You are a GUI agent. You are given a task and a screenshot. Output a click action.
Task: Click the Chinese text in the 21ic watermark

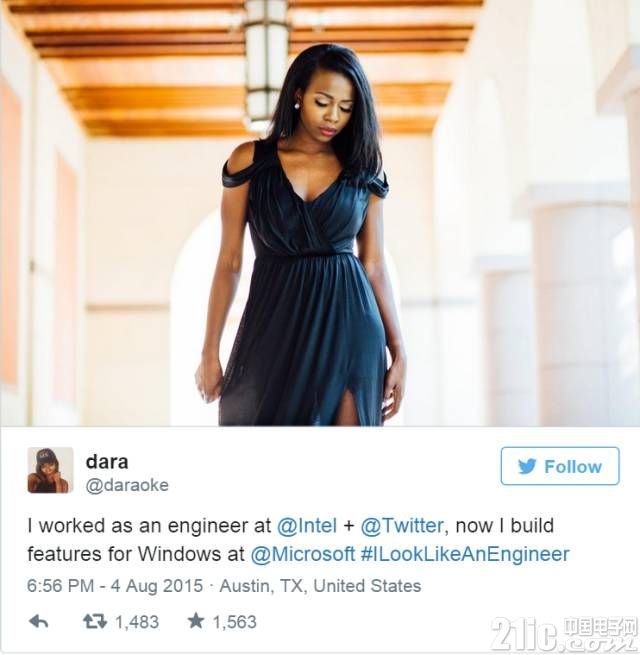point(600,626)
